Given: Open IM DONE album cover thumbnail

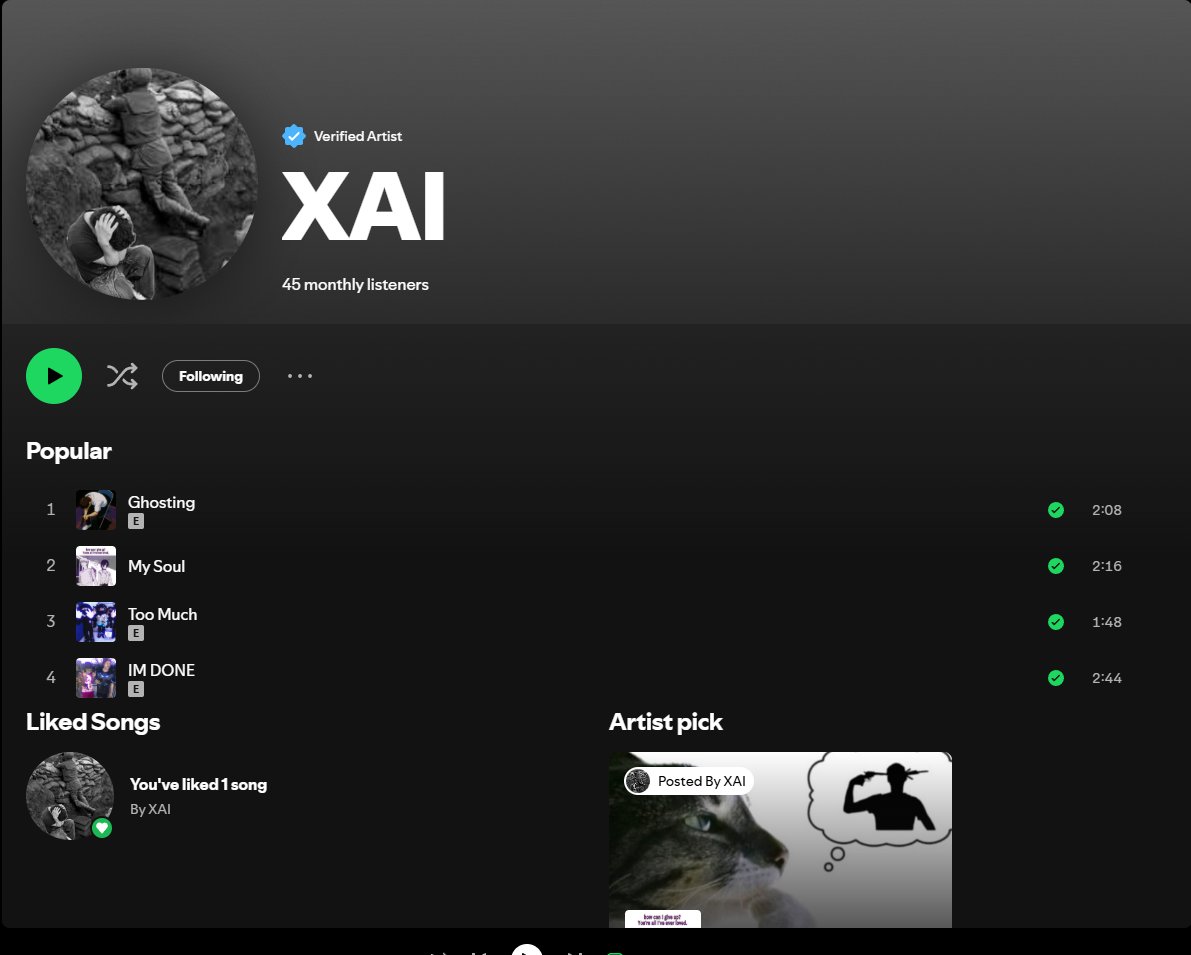Looking at the screenshot, I should coord(96,678).
